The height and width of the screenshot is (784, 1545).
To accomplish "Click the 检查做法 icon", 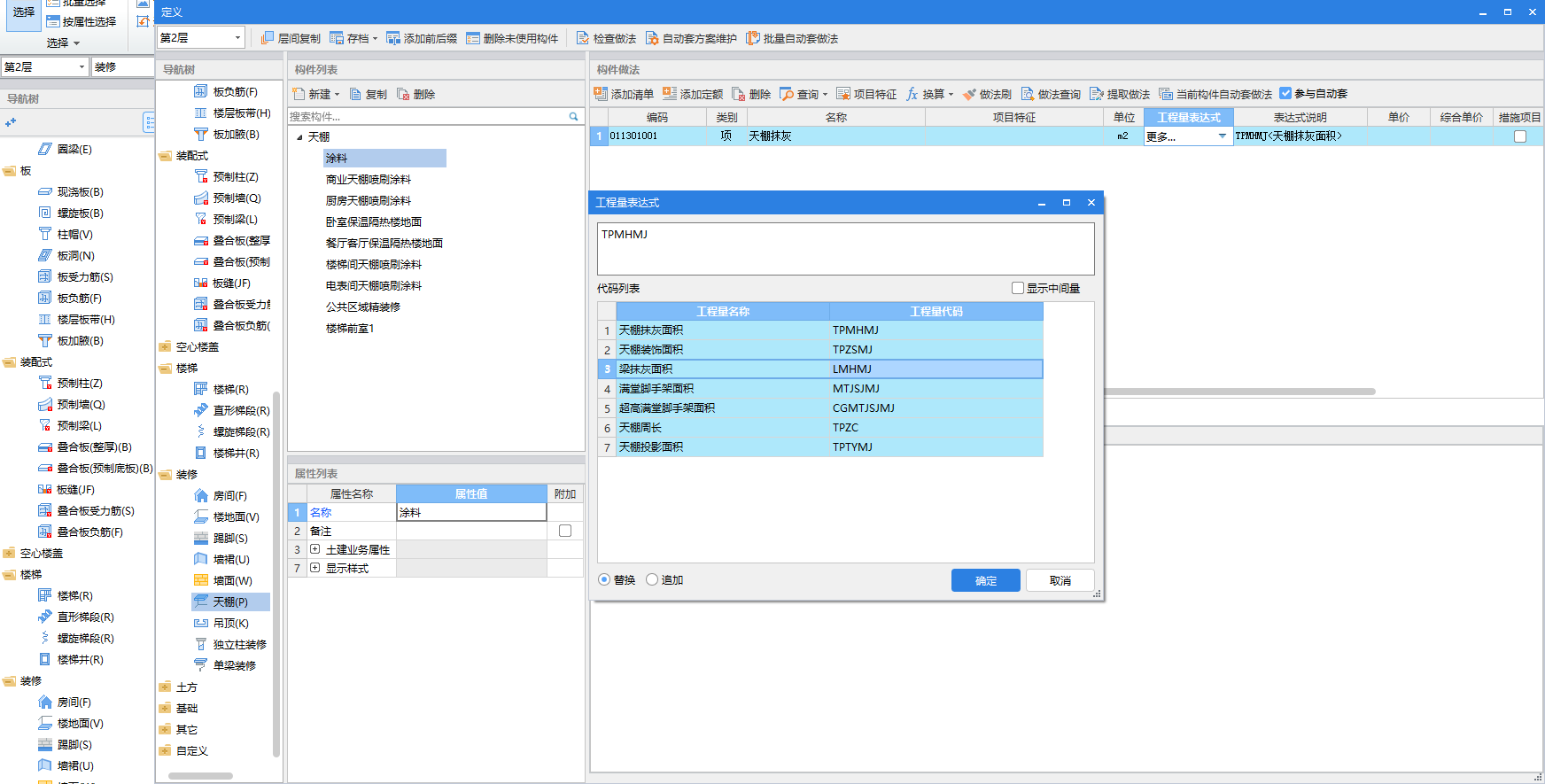I will [x=583, y=38].
